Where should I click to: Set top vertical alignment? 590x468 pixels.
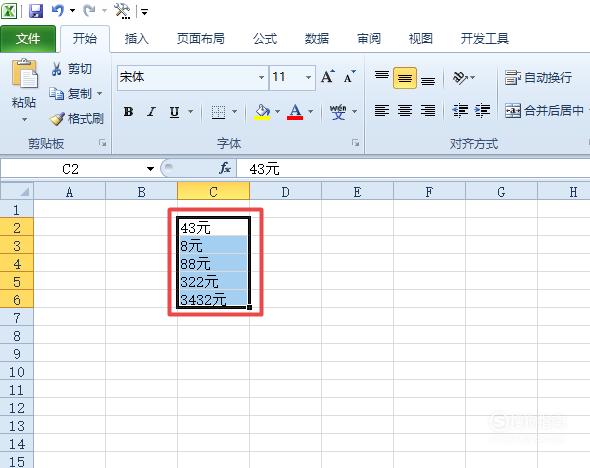pyautogui.click(x=382, y=77)
